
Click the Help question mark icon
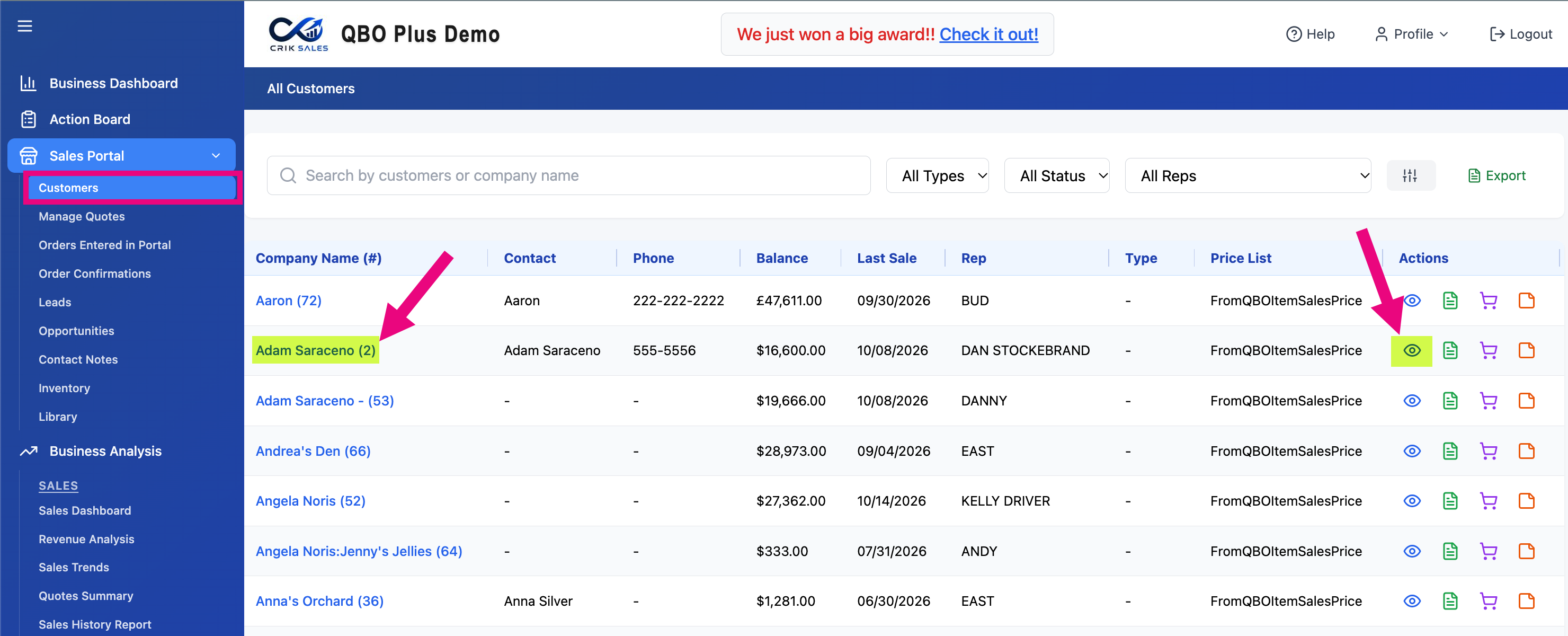tap(1294, 35)
